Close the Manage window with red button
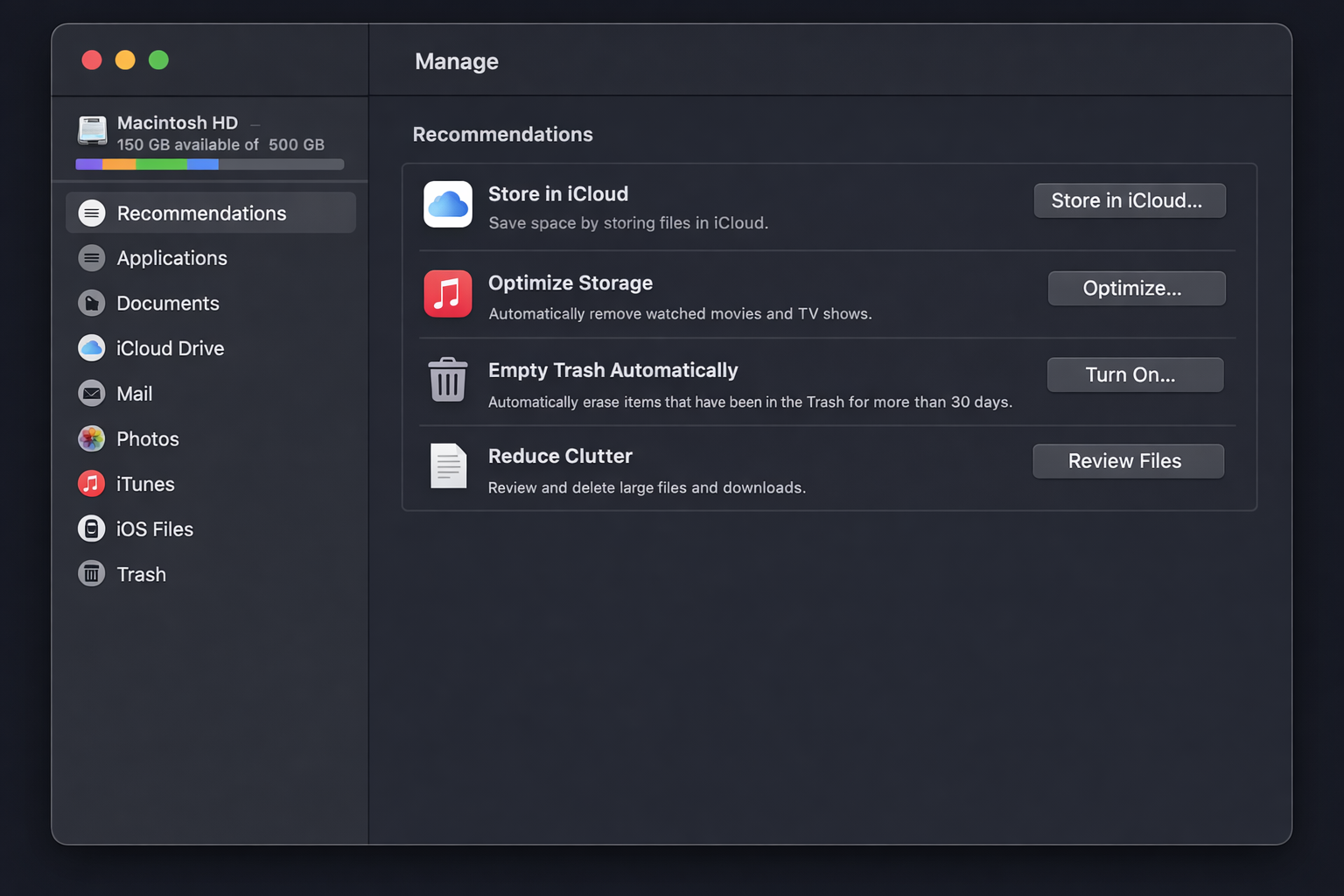The image size is (1344, 896). [92, 59]
